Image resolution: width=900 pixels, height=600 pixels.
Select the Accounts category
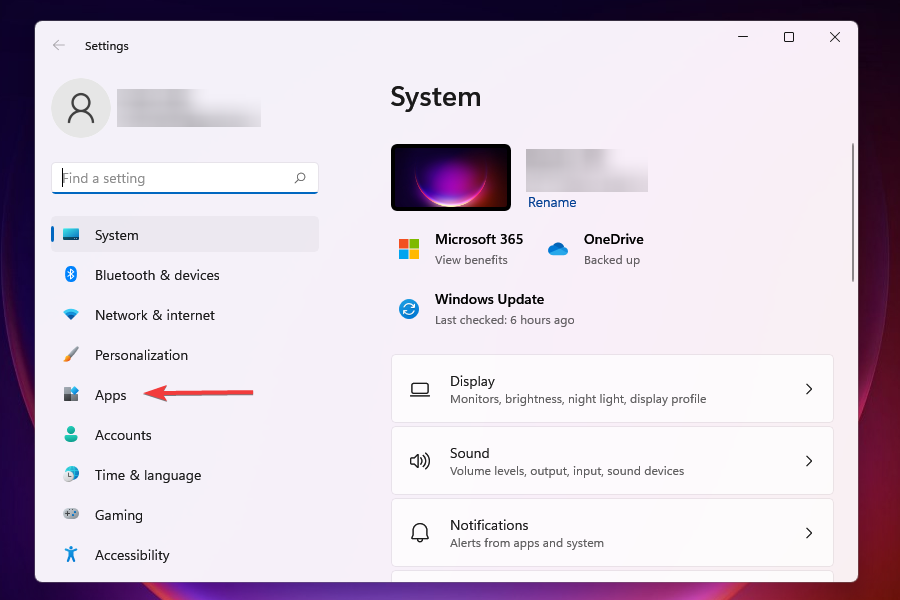coord(185,435)
